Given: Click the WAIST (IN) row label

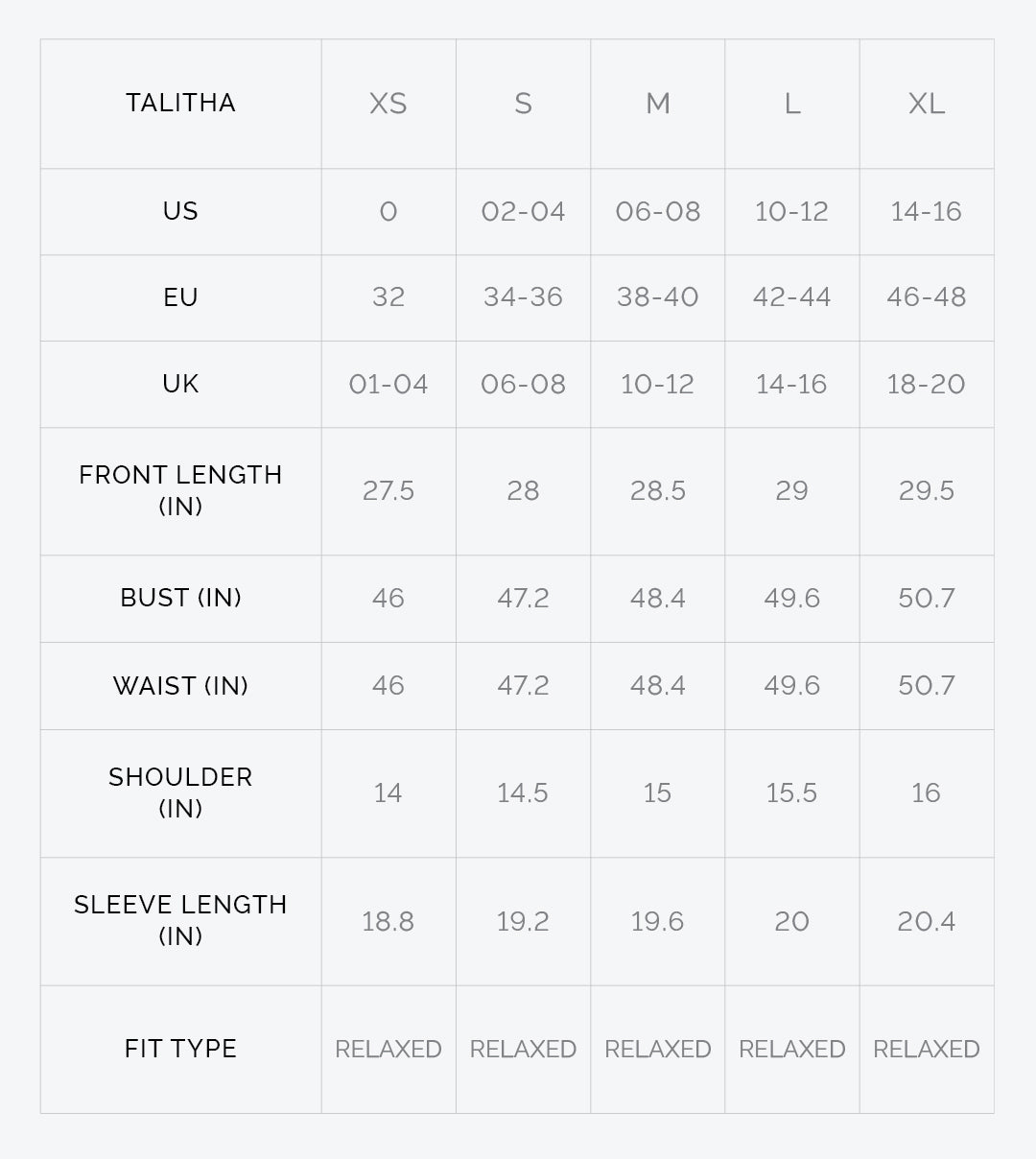Looking at the screenshot, I should [x=180, y=686].
